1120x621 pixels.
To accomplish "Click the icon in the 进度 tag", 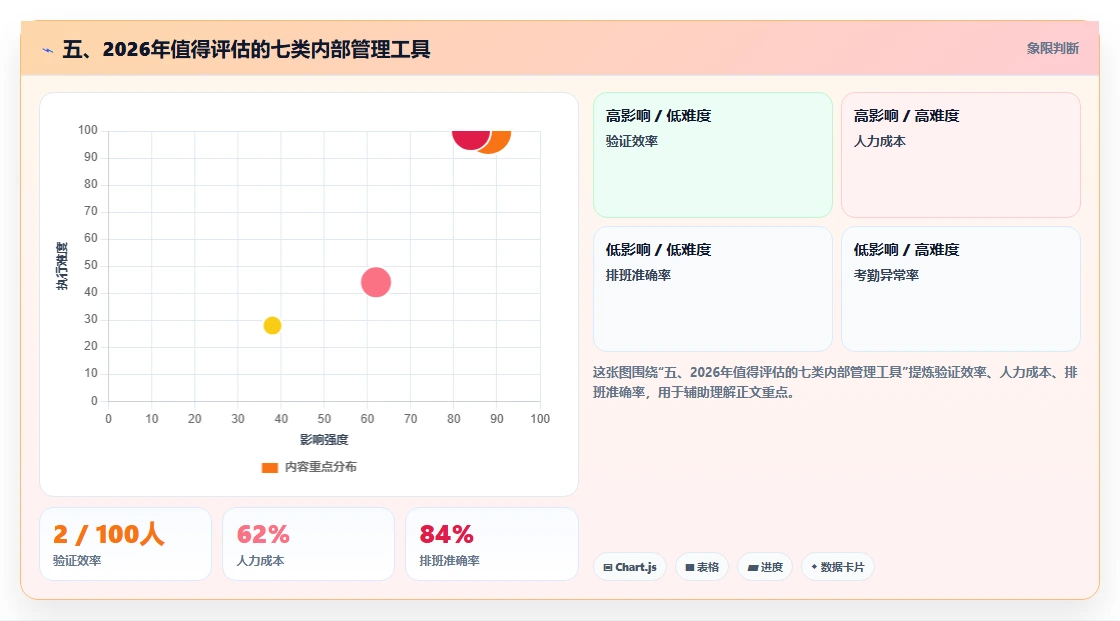I will pos(753,567).
